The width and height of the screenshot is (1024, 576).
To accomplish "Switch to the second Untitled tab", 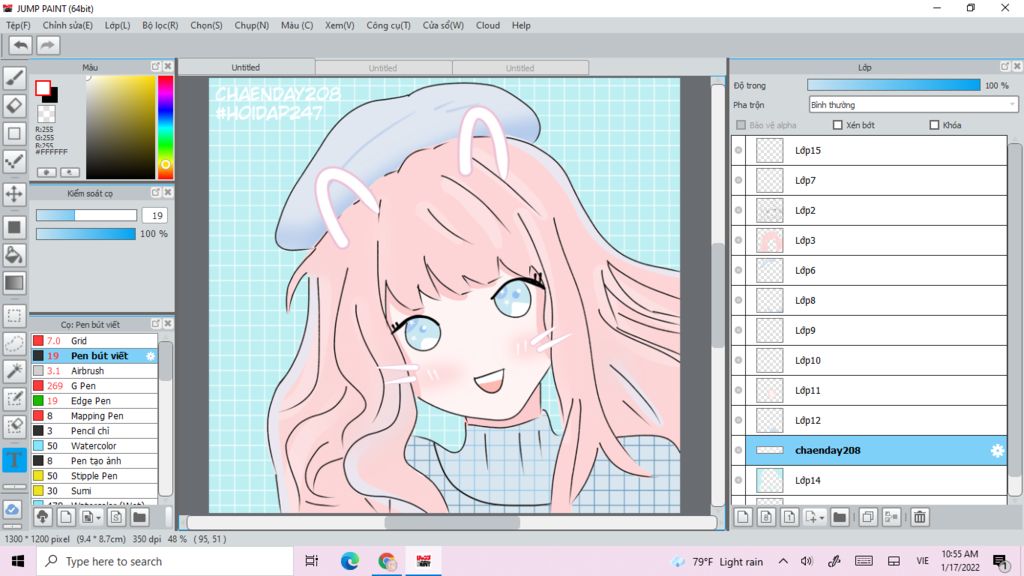I will pyautogui.click(x=383, y=68).
